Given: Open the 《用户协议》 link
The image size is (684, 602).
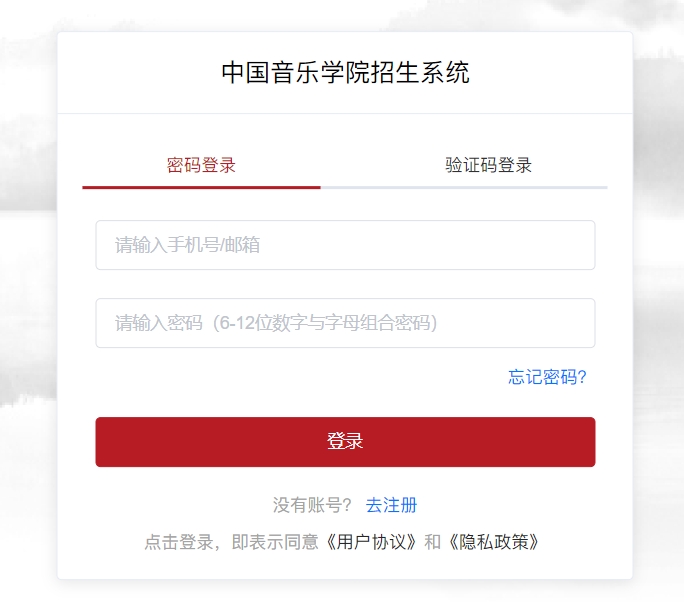Looking at the screenshot, I should 370,542.
